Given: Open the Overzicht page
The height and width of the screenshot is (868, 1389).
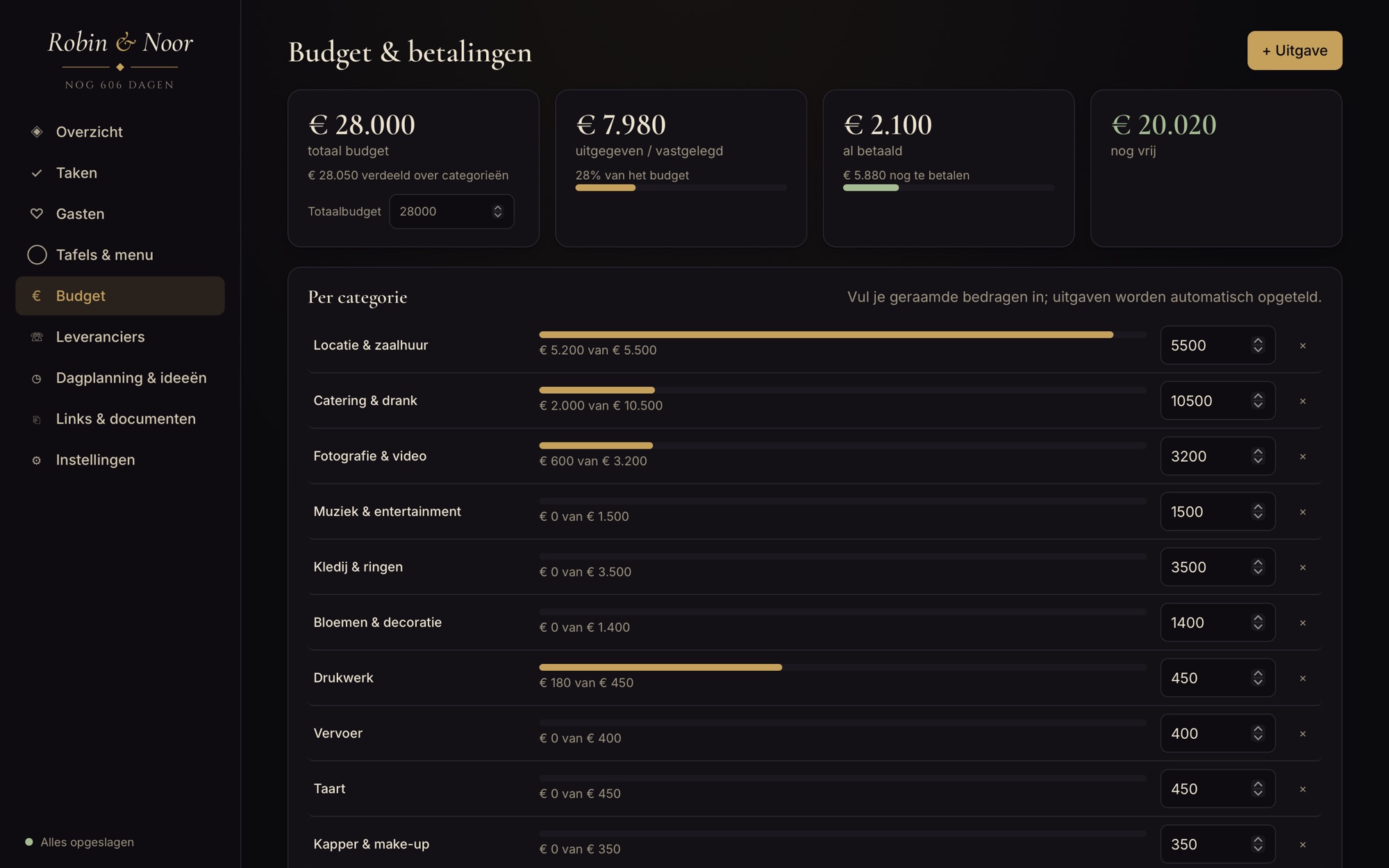Looking at the screenshot, I should pyautogui.click(x=119, y=132).
